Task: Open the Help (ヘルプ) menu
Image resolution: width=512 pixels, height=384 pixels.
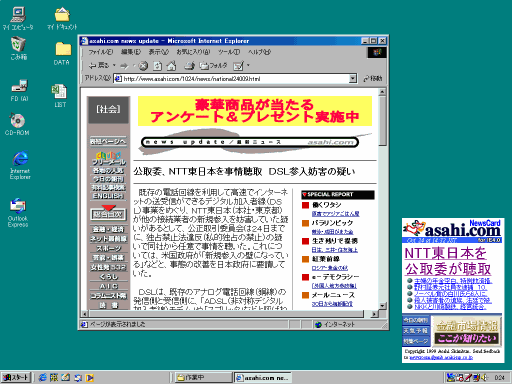Action: [259, 52]
